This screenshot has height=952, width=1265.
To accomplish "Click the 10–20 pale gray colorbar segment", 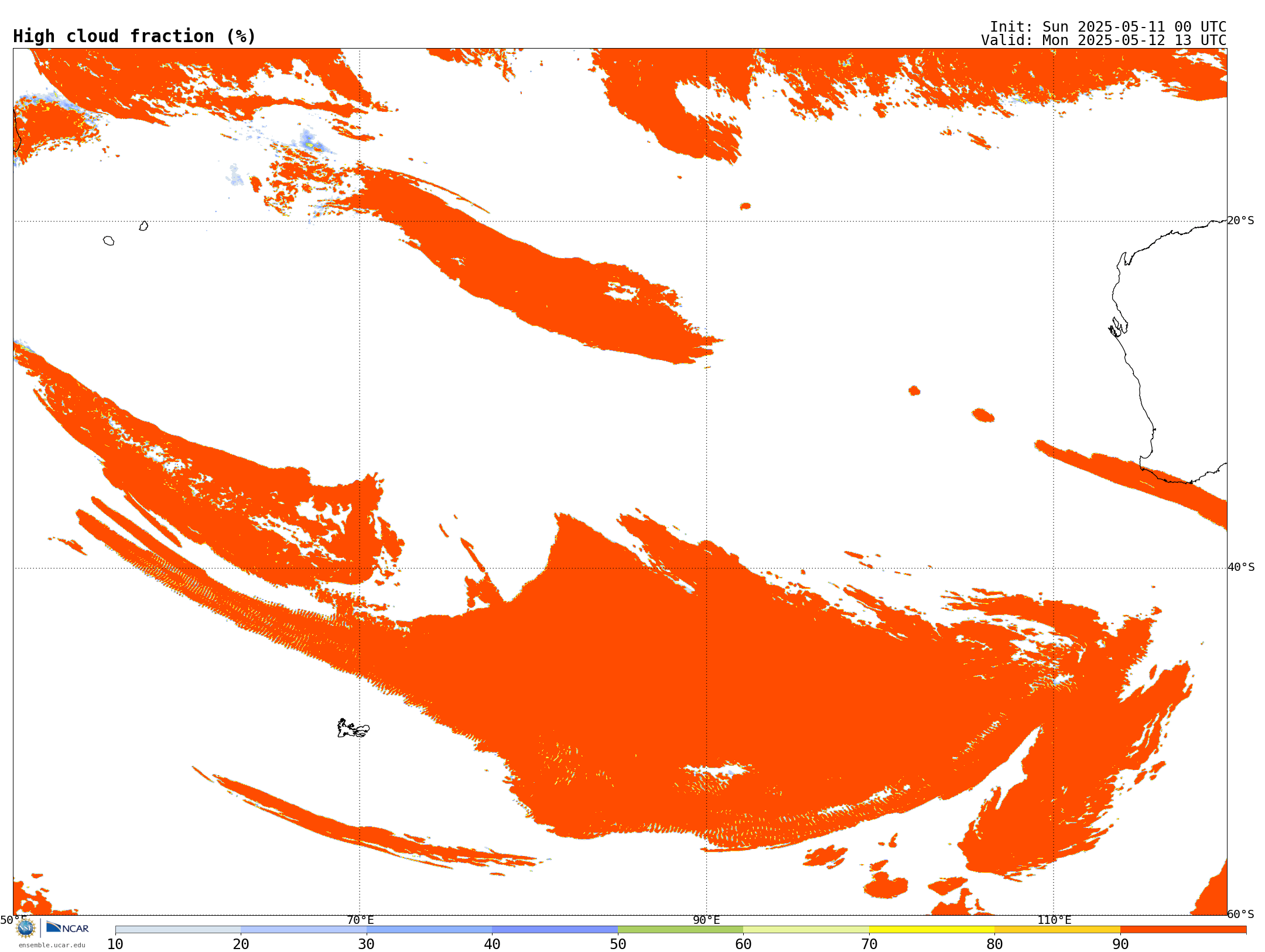I will tap(178, 930).
